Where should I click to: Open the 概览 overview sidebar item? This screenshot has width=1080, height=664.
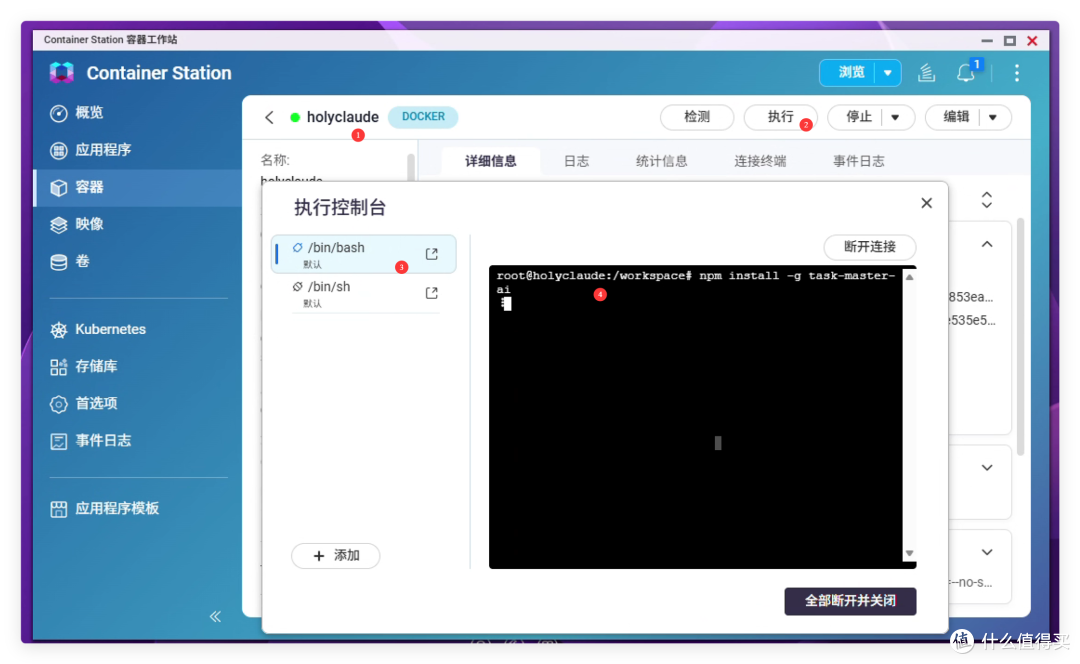point(138,113)
